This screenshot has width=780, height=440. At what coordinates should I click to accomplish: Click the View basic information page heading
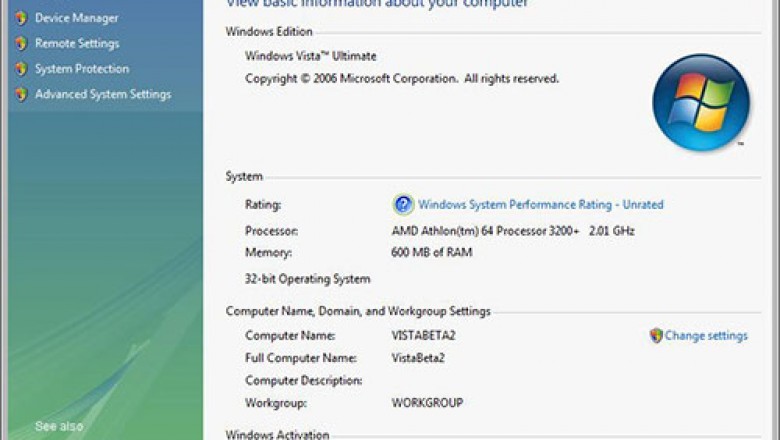point(377,3)
